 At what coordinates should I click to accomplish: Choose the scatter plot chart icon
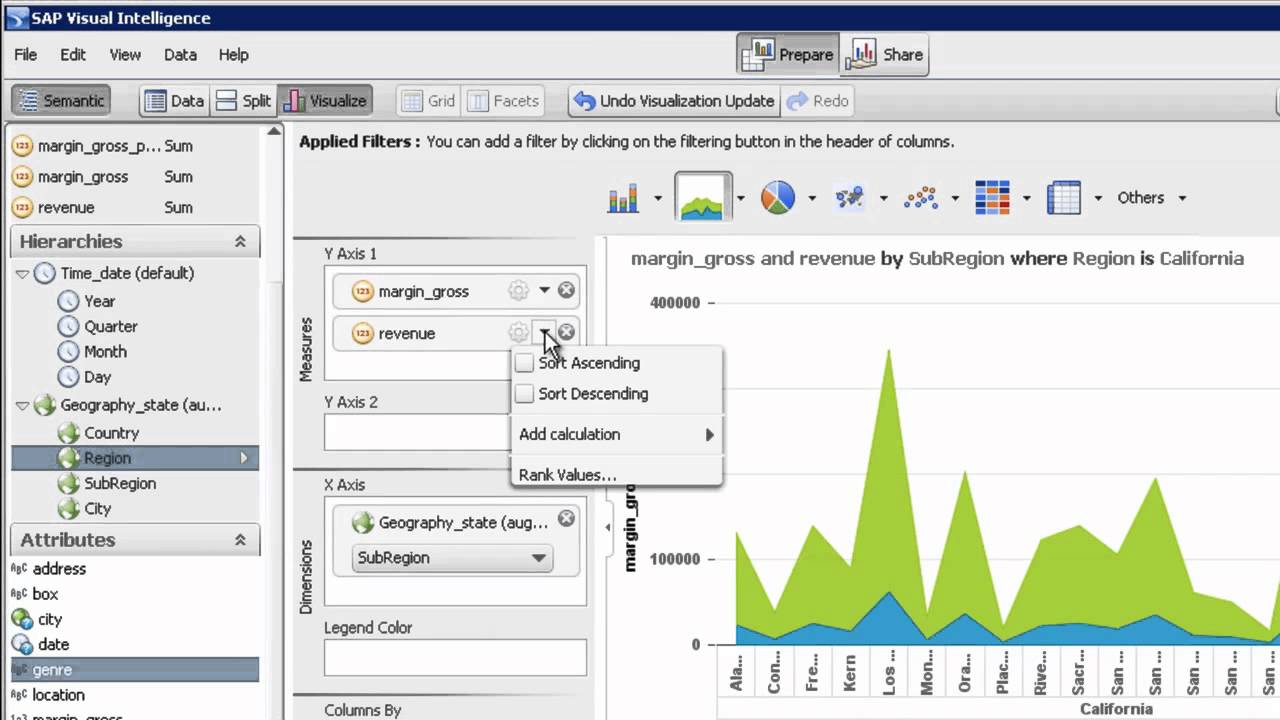click(x=920, y=198)
